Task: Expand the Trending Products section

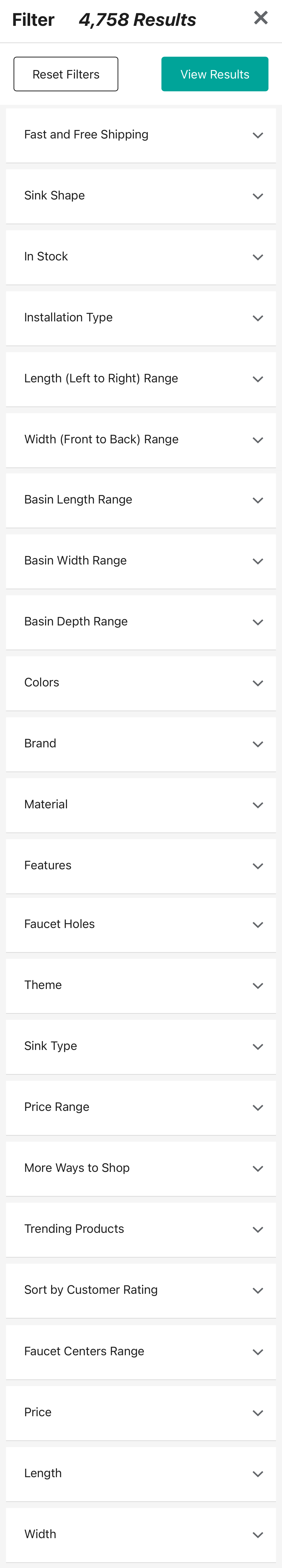Action: pyautogui.click(x=141, y=1228)
